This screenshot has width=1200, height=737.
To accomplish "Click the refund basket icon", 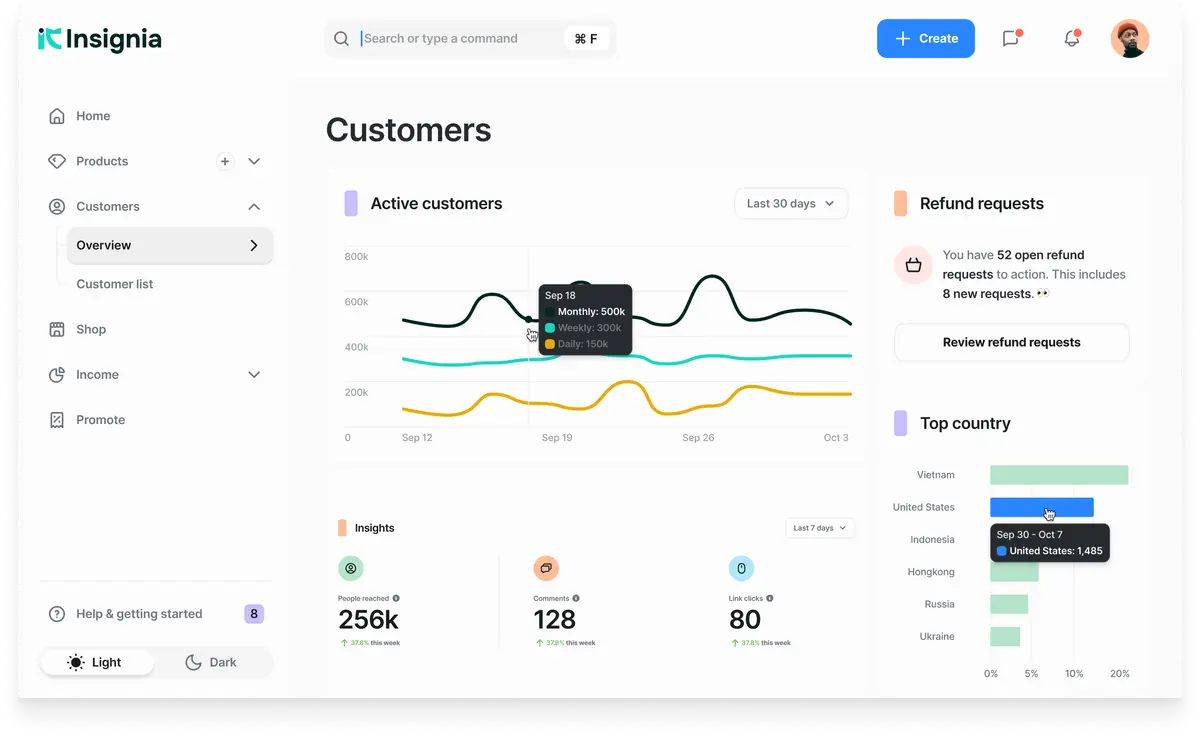I will point(913,265).
